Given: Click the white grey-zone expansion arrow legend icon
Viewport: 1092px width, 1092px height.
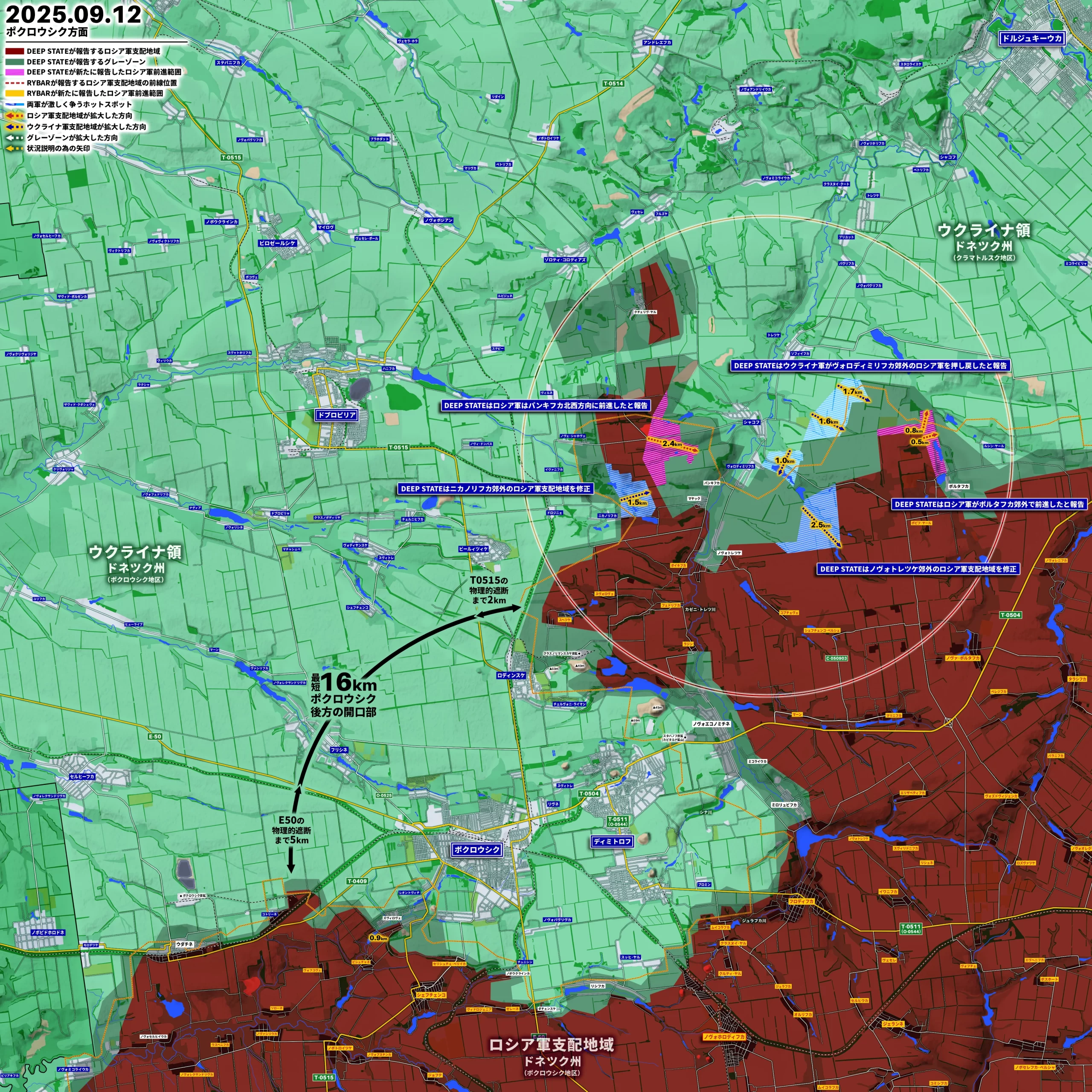Looking at the screenshot, I should [15, 137].
